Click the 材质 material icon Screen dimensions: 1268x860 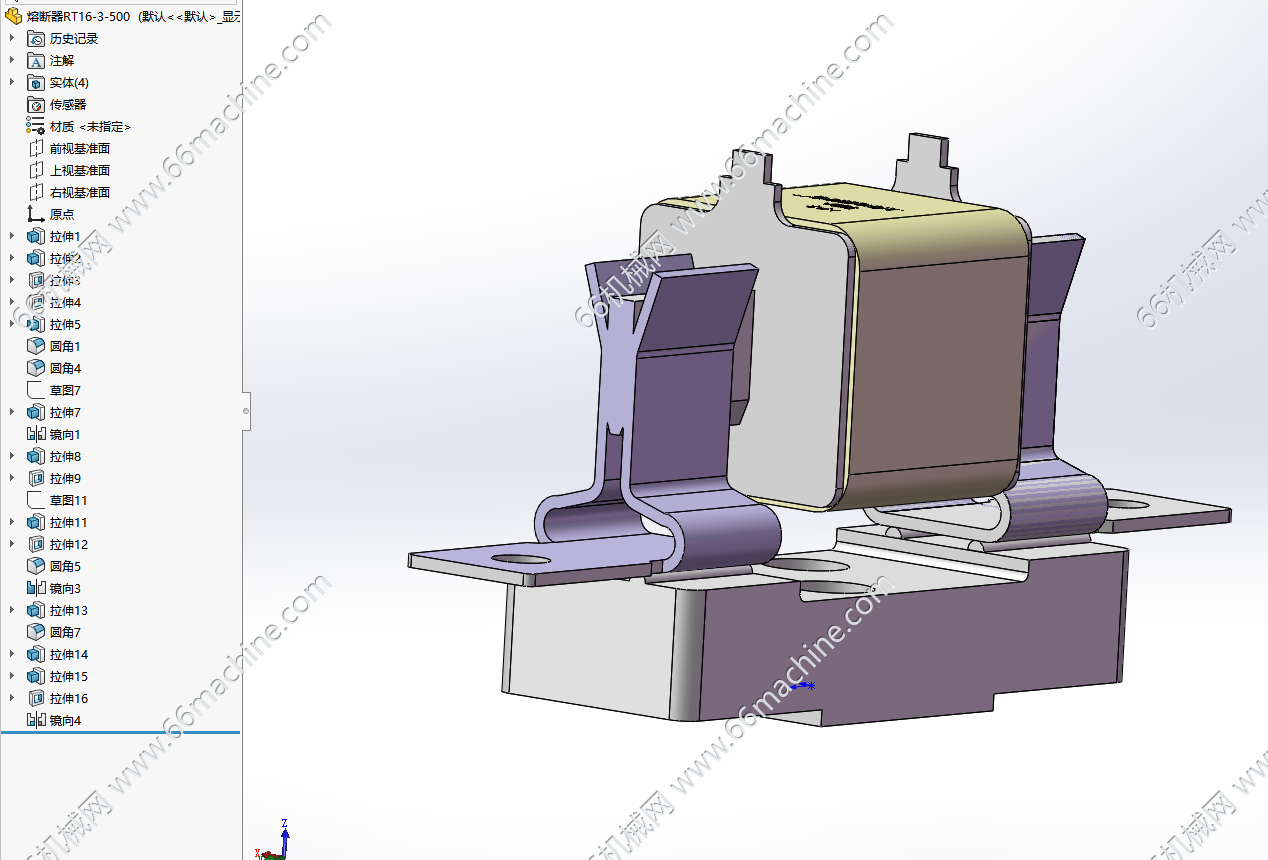pyautogui.click(x=36, y=126)
